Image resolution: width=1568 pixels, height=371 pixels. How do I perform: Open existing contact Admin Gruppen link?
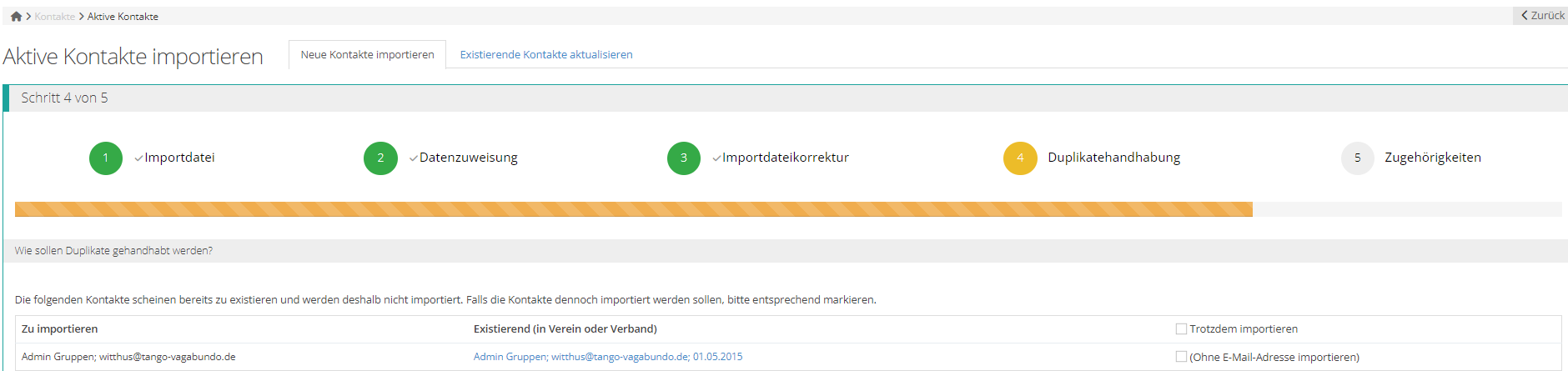tap(607, 357)
